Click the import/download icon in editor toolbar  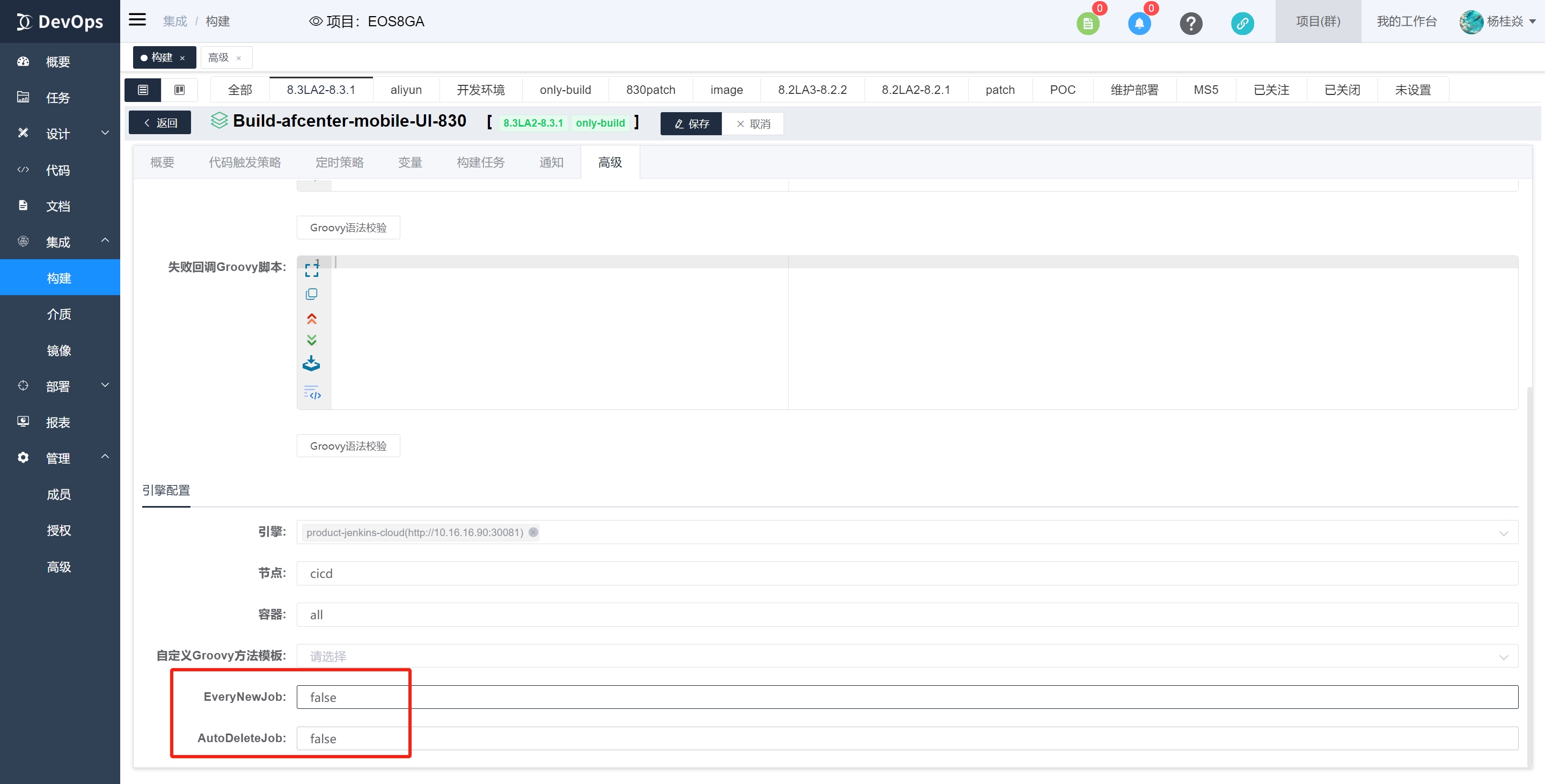(x=311, y=363)
